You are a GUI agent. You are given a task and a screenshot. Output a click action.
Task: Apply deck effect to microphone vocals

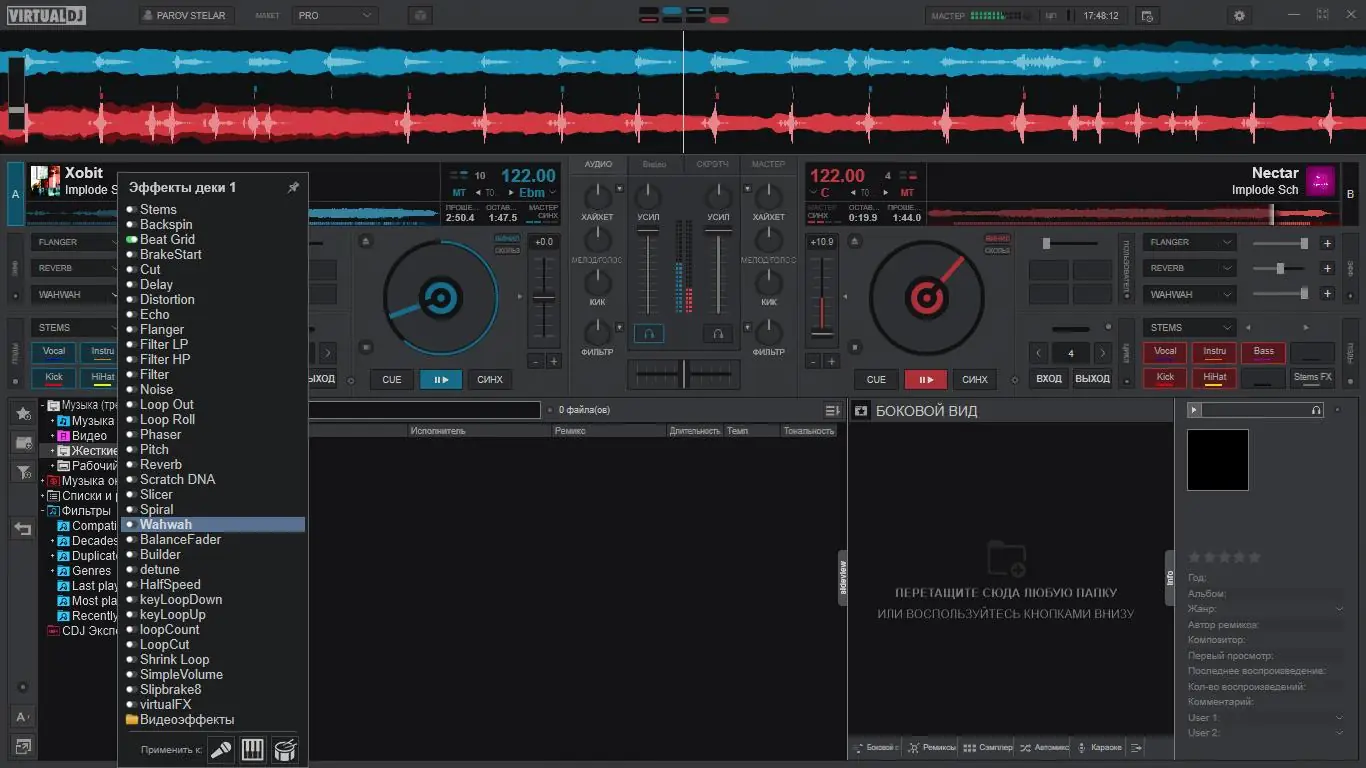click(x=219, y=749)
